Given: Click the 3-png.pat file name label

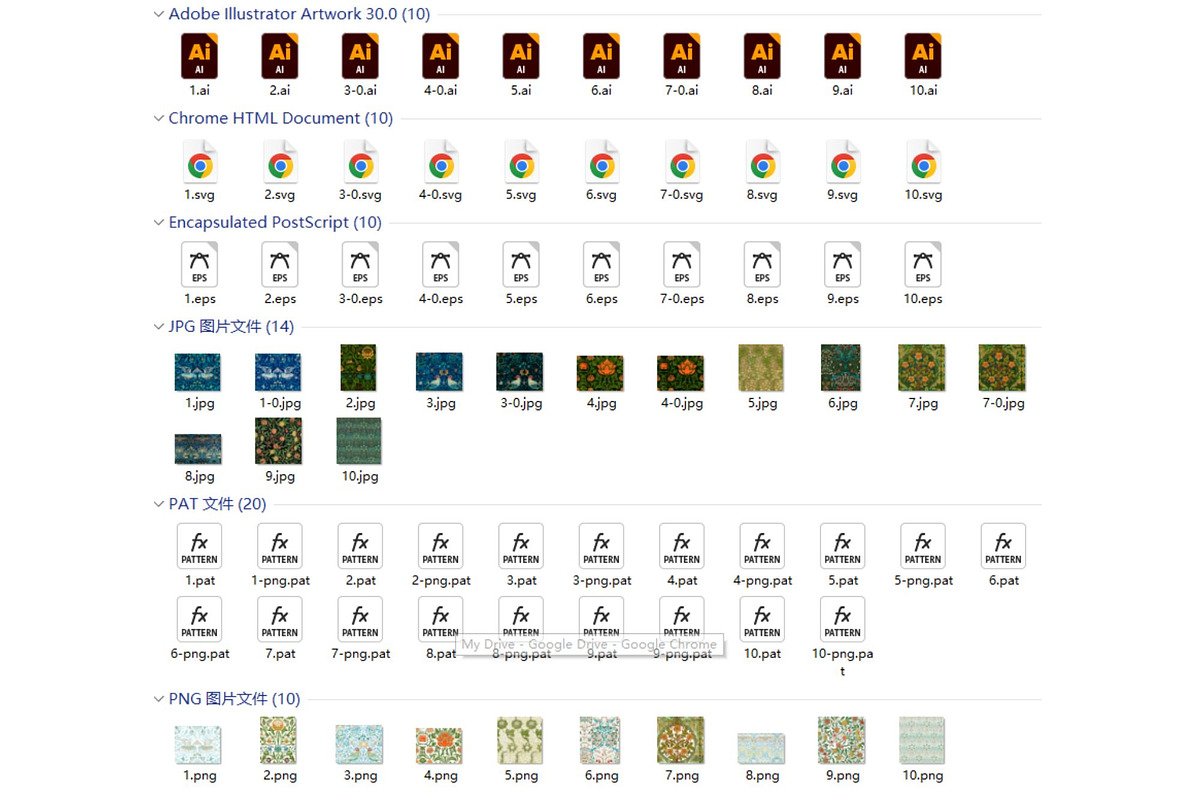Looking at the screenshot, I should tap(601, 581).
